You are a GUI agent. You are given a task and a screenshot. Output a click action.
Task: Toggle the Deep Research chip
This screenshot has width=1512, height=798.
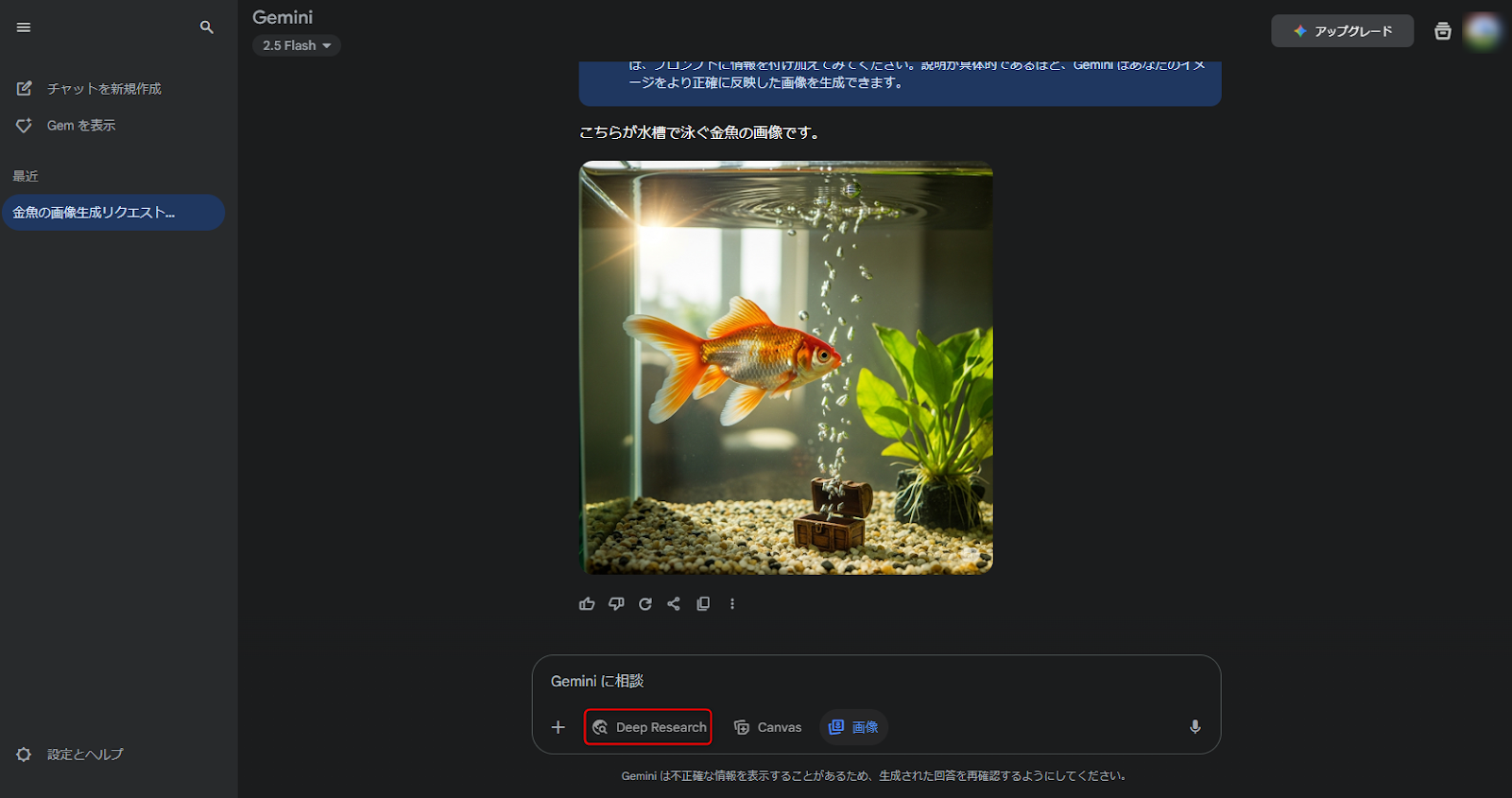pos(648,727)
